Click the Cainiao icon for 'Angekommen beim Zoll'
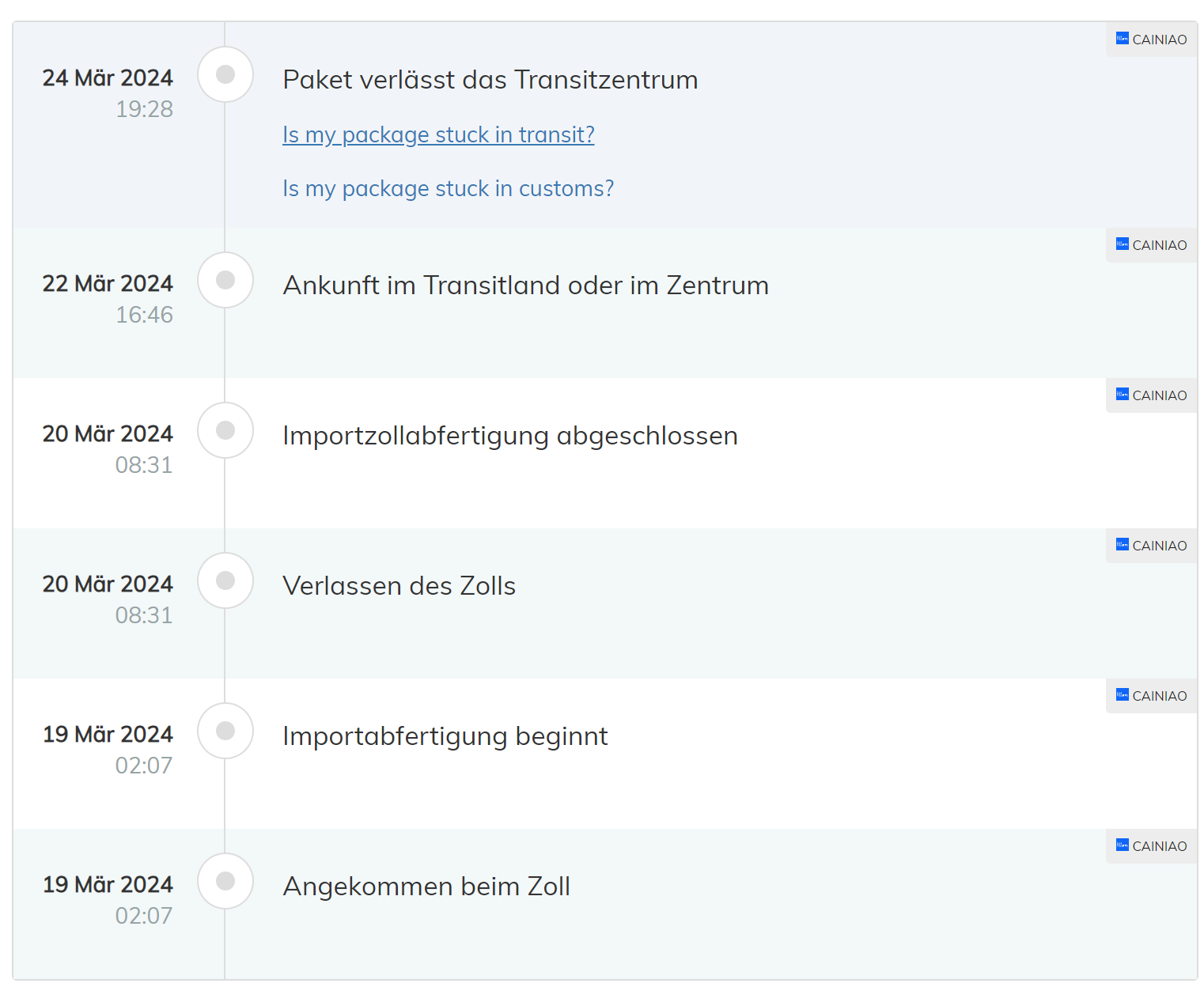The width and height of the screenshot is (1204, 1002). [x=1122, y=845]
